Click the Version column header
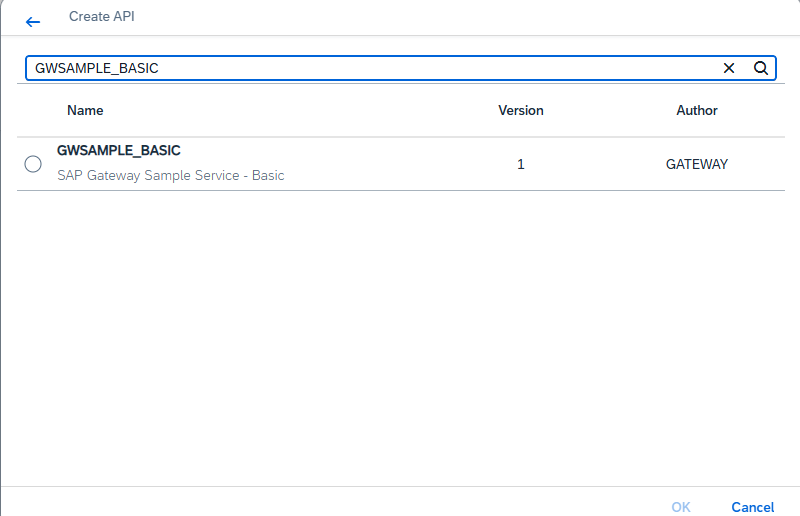This screenshot has height=516, width=800. tap(520, 110)
